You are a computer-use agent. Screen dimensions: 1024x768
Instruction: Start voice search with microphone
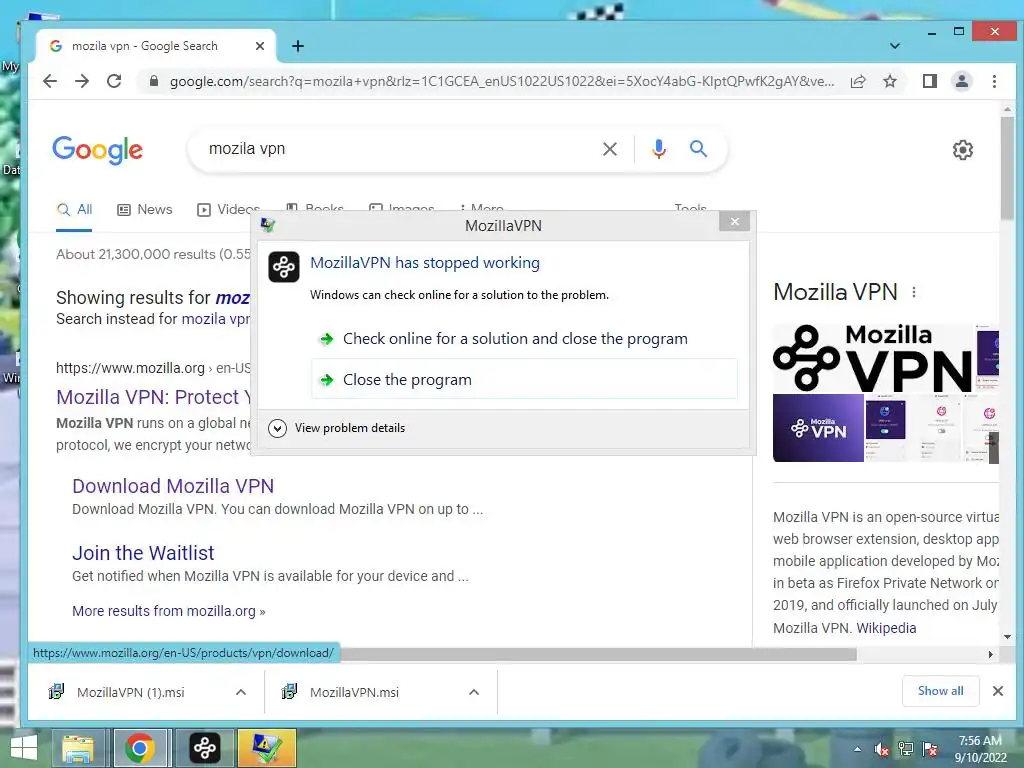point(659,149)
